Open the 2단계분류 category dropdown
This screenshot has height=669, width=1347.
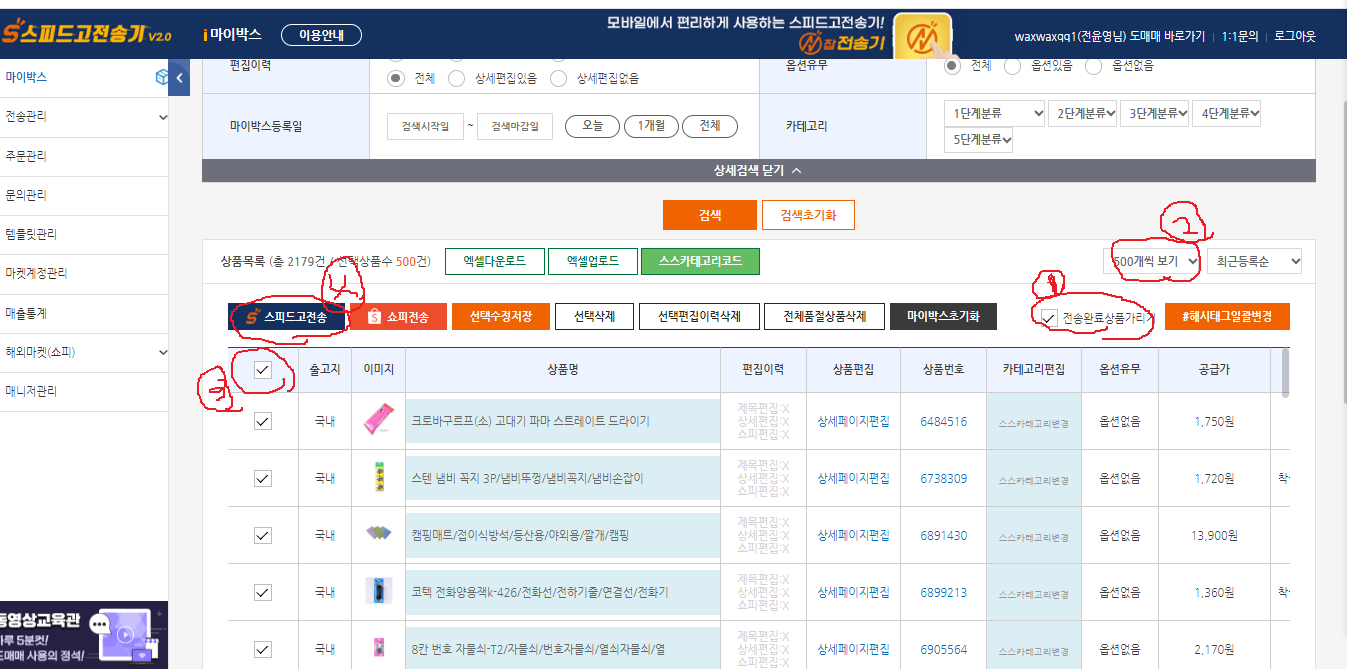(x=1083, y=113)
